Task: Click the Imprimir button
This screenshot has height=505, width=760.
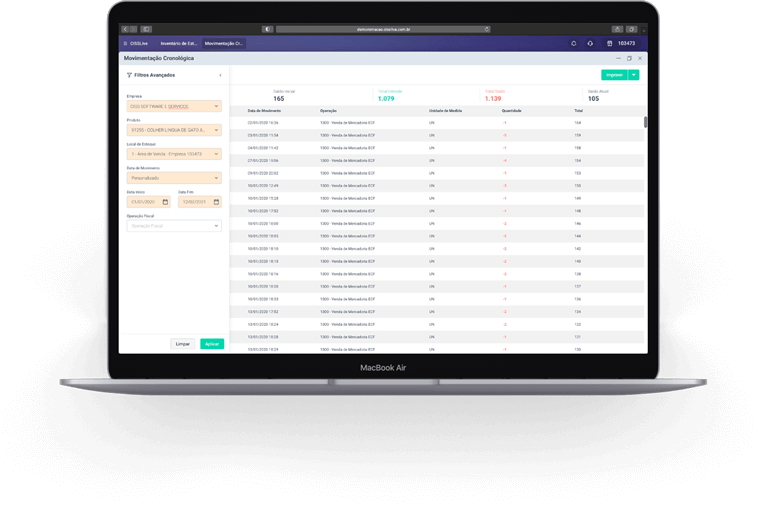Action: click(615, 75)
